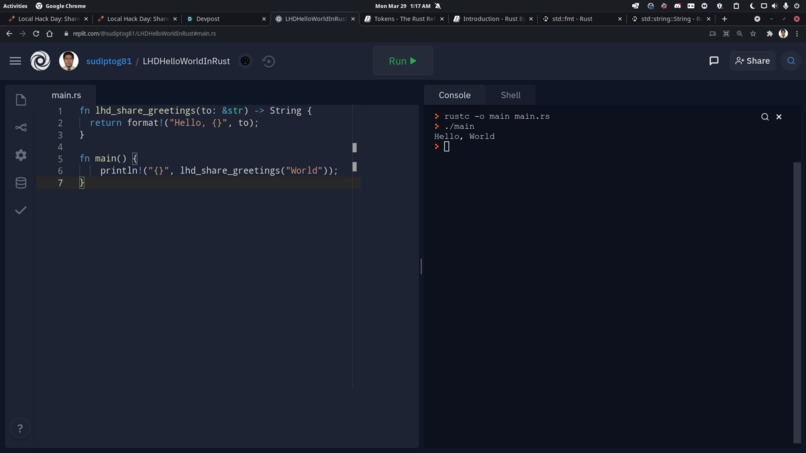Image resolution: width=806 pixels, height=453 pixels.
Task: Click the Replit spiral logo
Action: (40, 61)
